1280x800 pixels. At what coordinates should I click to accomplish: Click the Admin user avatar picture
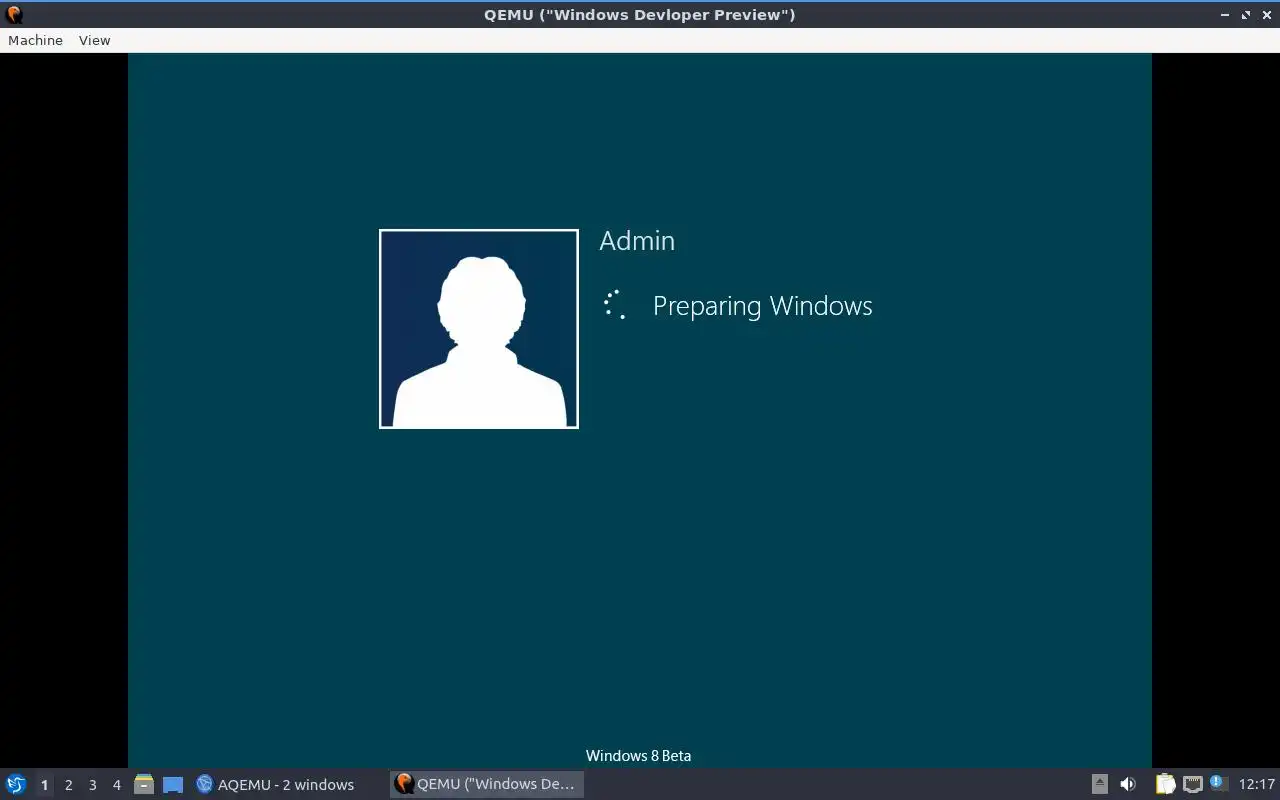479,329
